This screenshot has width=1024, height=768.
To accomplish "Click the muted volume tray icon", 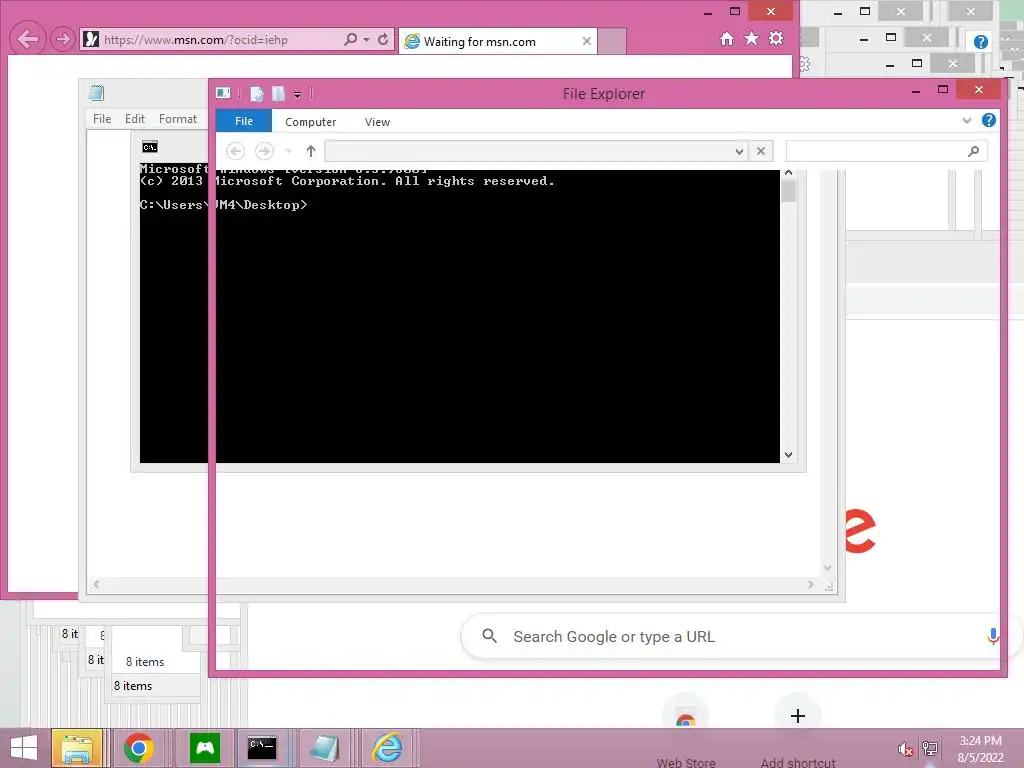I will pyautogui.click(x=905, y=749).
